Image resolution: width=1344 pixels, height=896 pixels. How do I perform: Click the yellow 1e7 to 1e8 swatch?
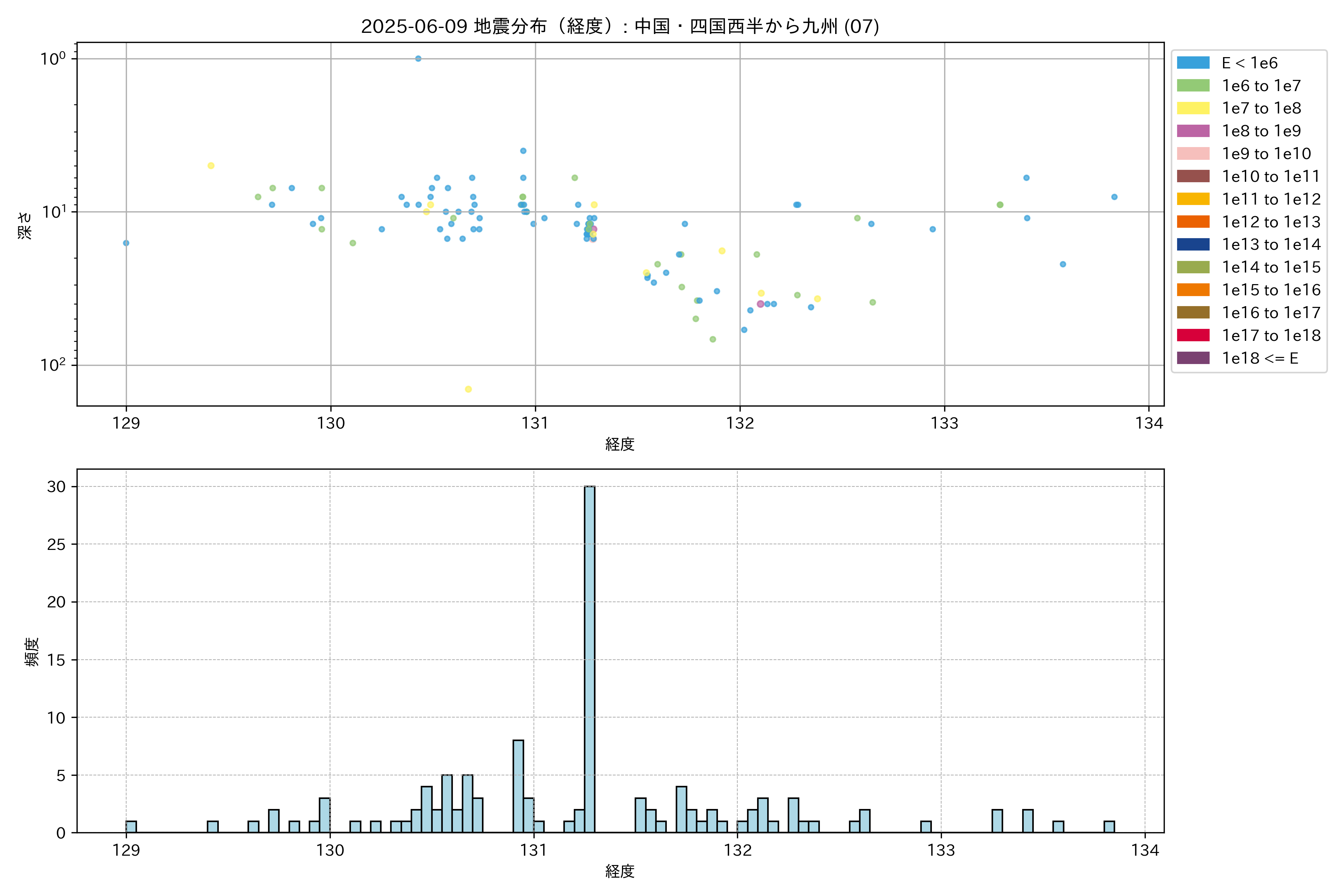click(1192, 108)
